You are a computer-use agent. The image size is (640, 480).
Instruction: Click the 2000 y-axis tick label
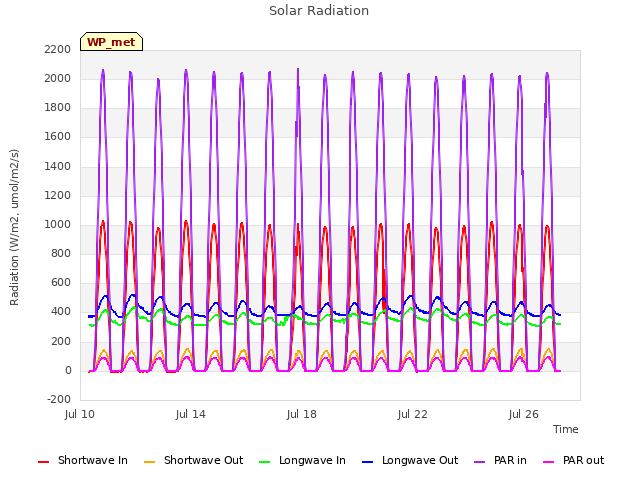pyautogui.click(x=58, y=78)
